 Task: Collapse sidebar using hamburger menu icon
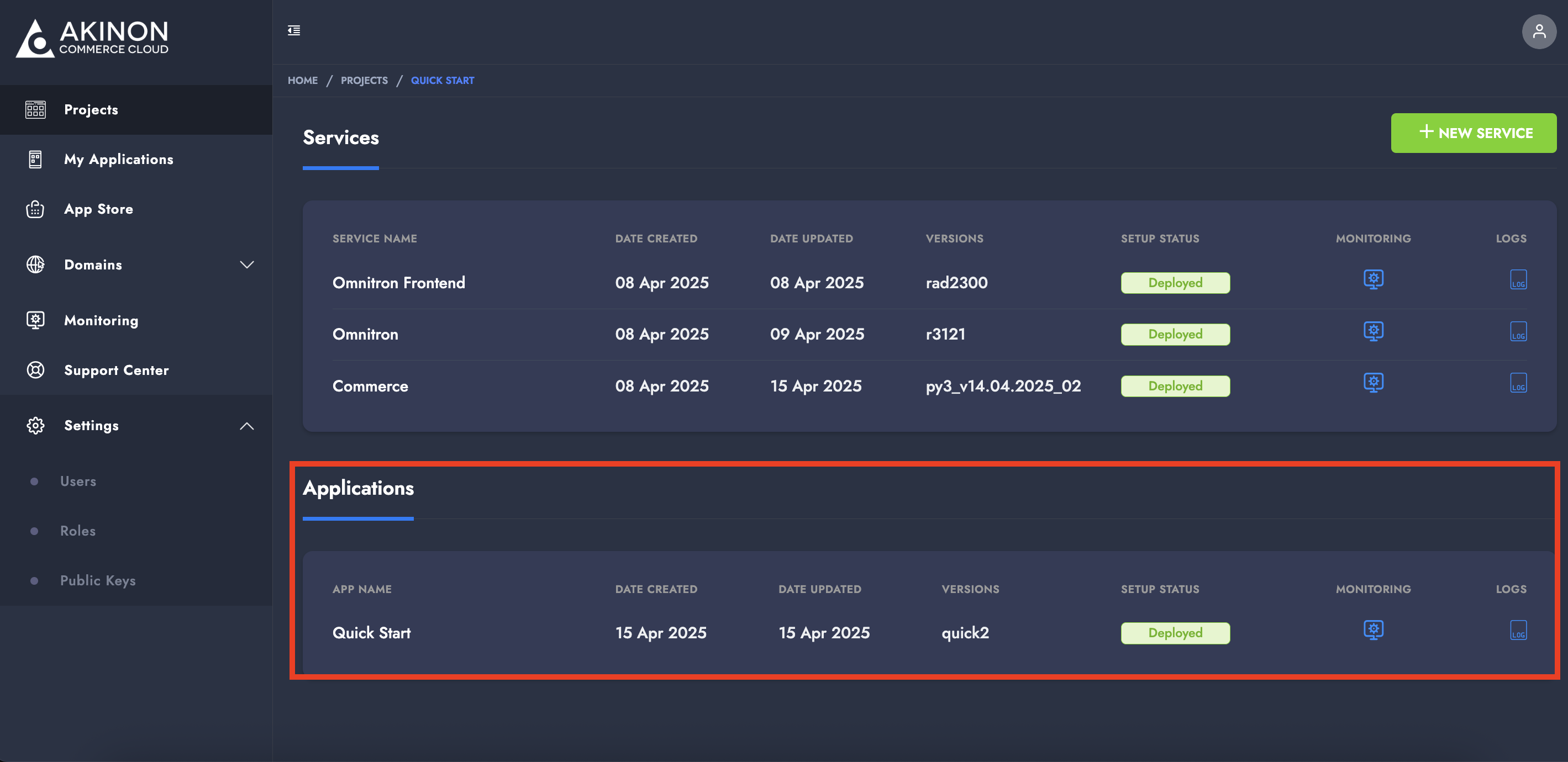pos(294,30)
